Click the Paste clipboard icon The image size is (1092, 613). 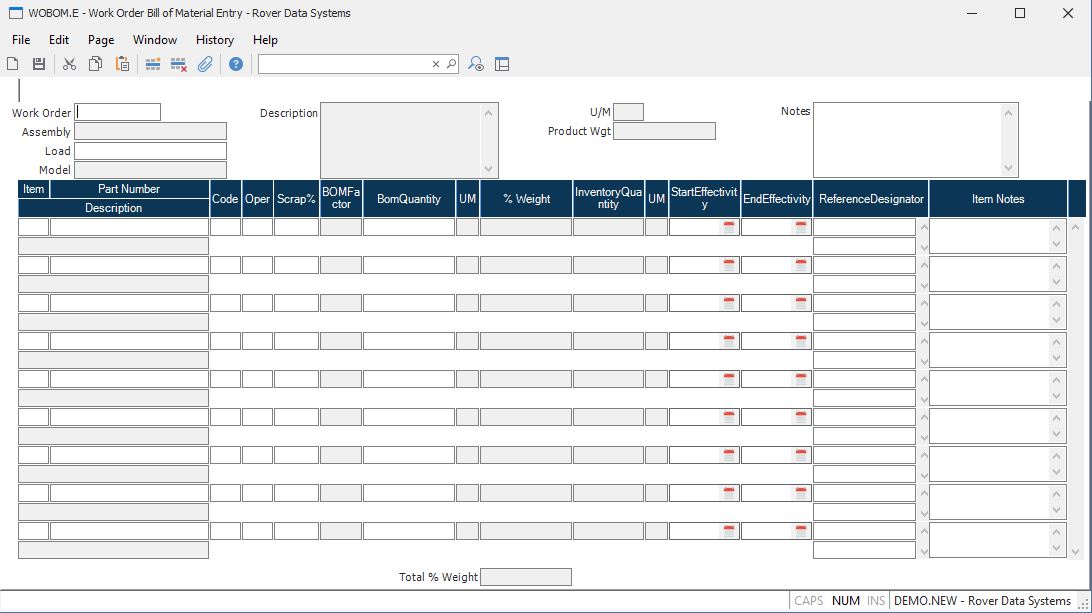[122, 64]
